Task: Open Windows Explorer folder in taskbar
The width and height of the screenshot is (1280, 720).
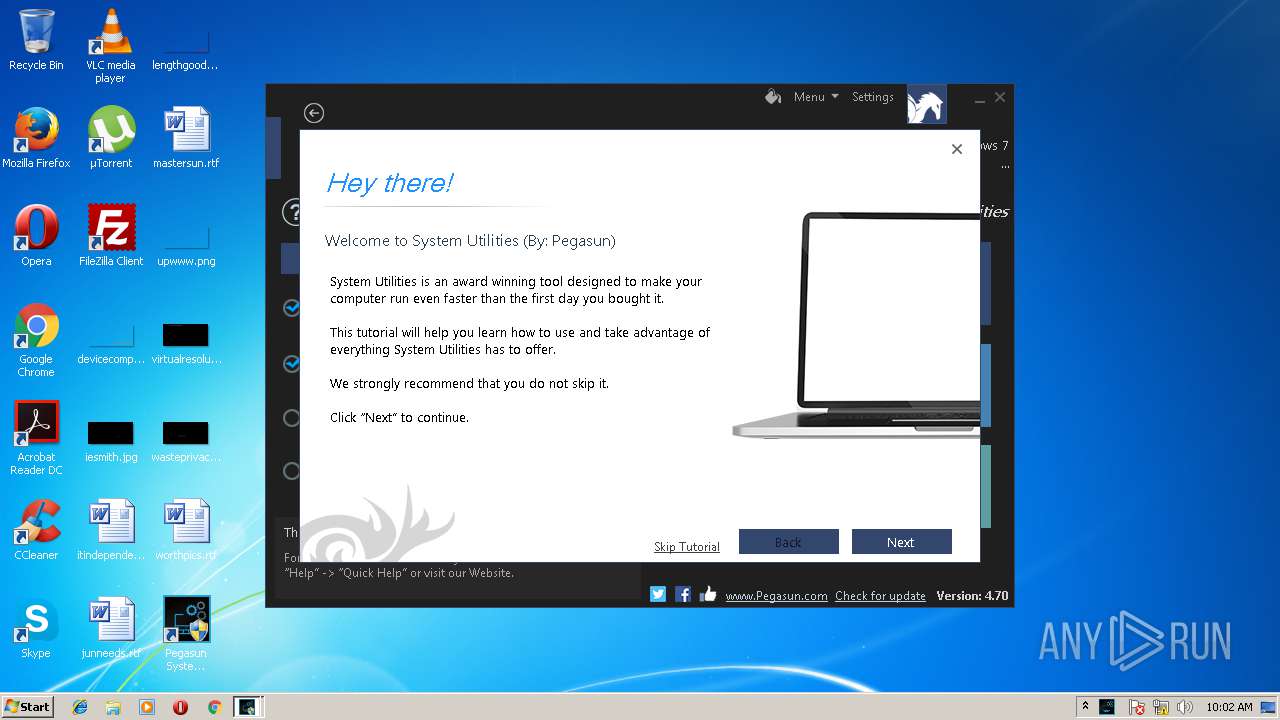Action: point(113,707)
